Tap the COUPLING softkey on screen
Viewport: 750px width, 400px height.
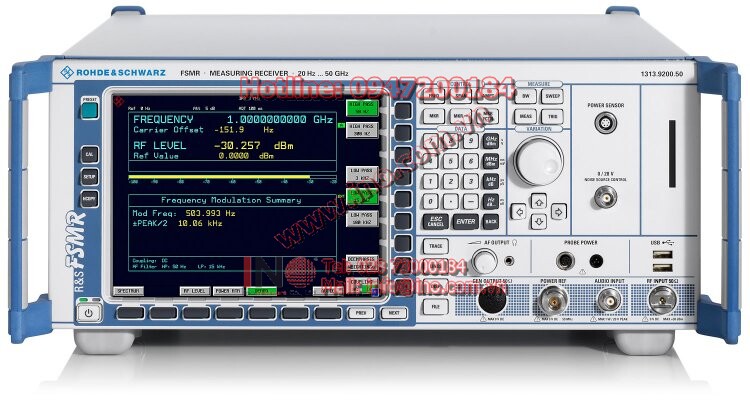pyautogui.click(x=362, y=285)
